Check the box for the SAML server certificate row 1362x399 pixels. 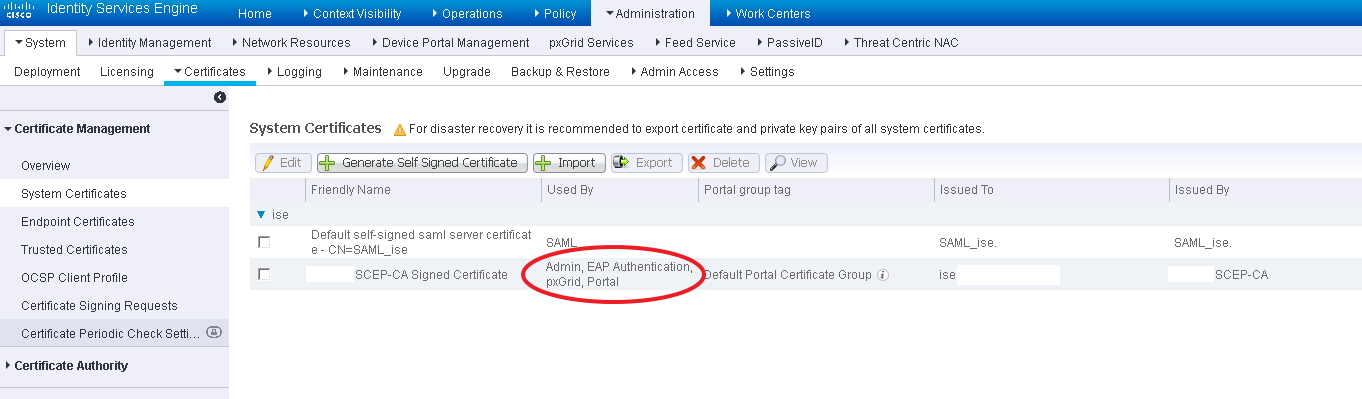[264, 242]
